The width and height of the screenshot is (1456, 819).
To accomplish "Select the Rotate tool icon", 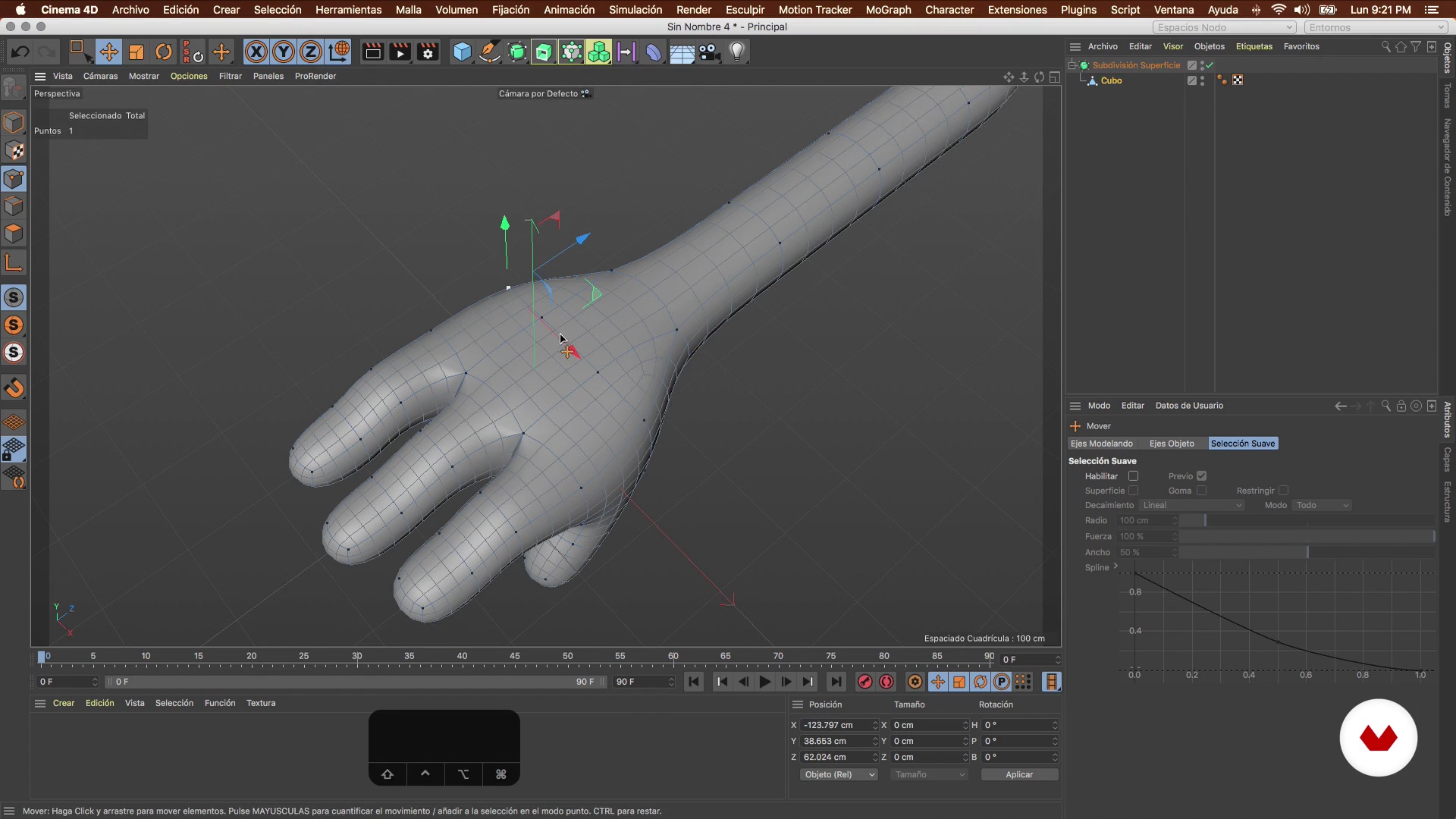I will [x=164, y=52].
